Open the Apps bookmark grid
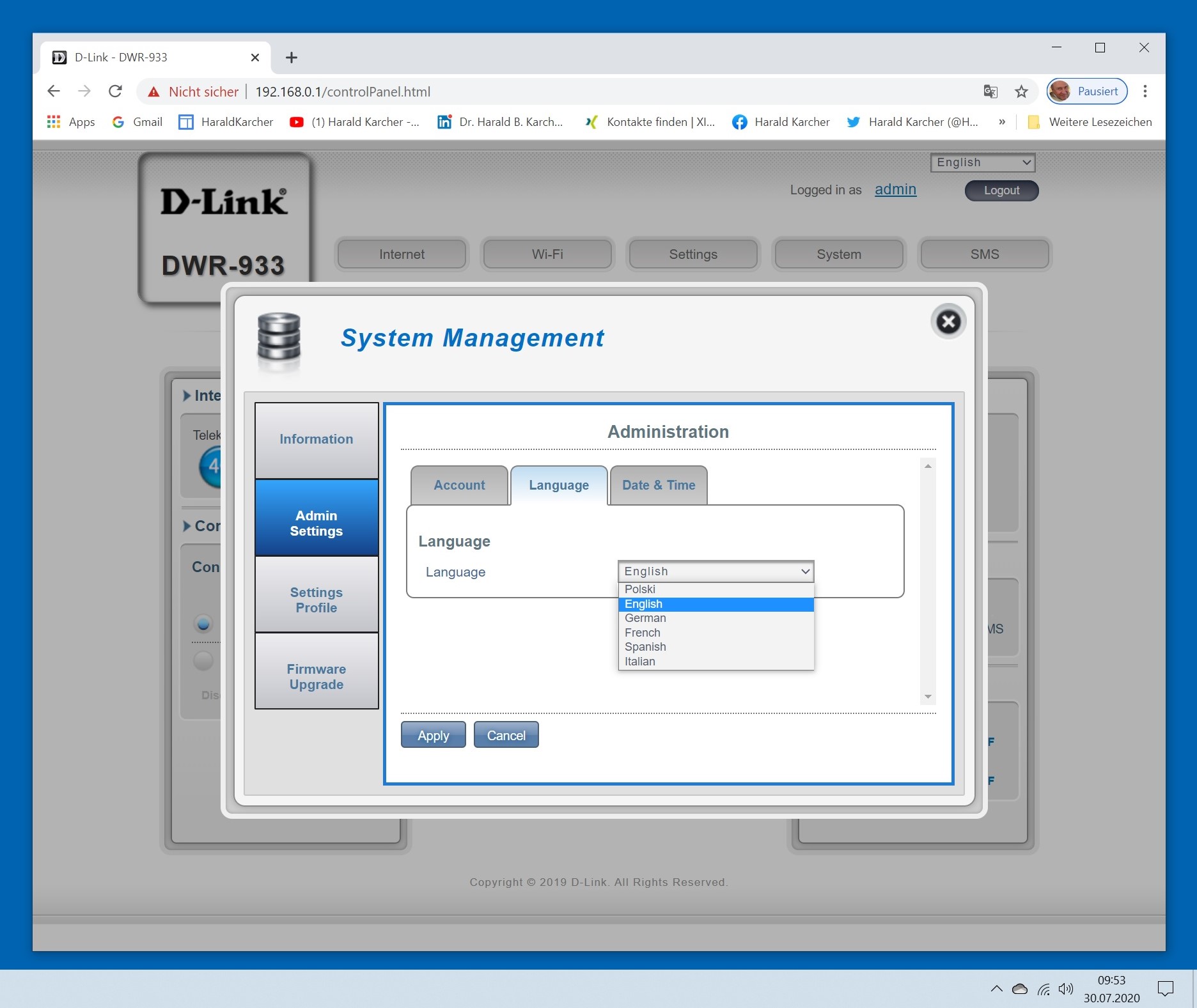This screenshot has height=1008, width=1197. click(70, 122)
